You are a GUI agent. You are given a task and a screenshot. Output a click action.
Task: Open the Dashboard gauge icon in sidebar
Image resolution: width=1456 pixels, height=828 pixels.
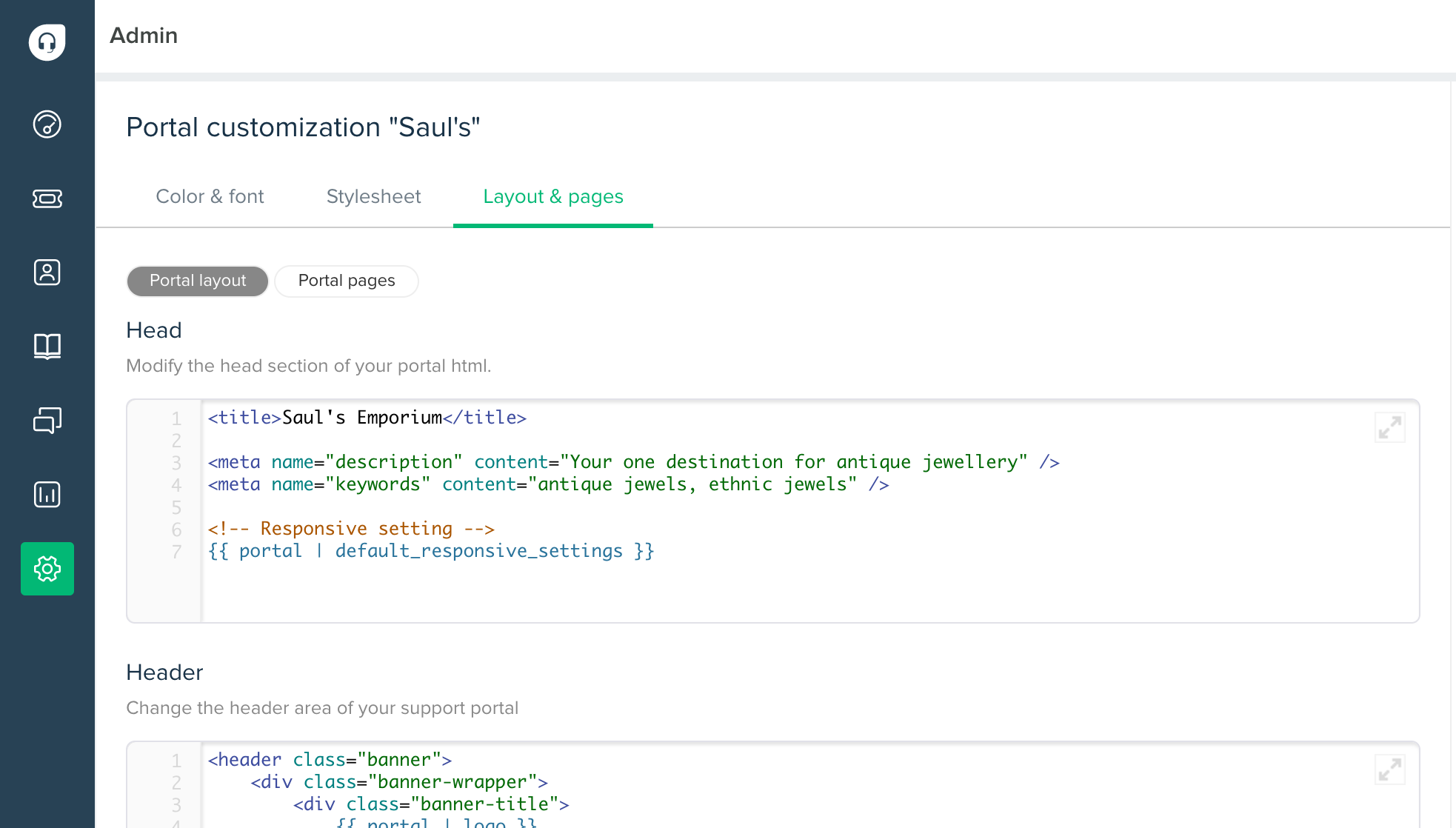(47, 124)
